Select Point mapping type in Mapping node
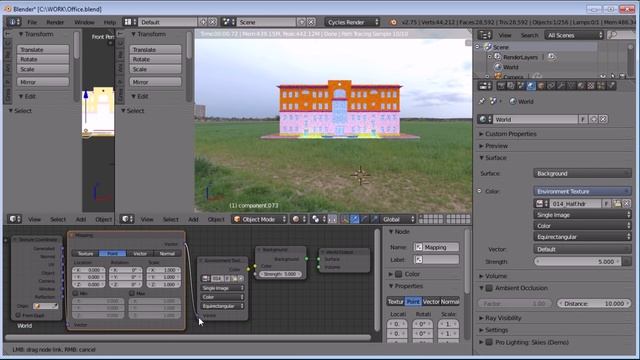The image size is (640, 360). [x=113, y=253]
